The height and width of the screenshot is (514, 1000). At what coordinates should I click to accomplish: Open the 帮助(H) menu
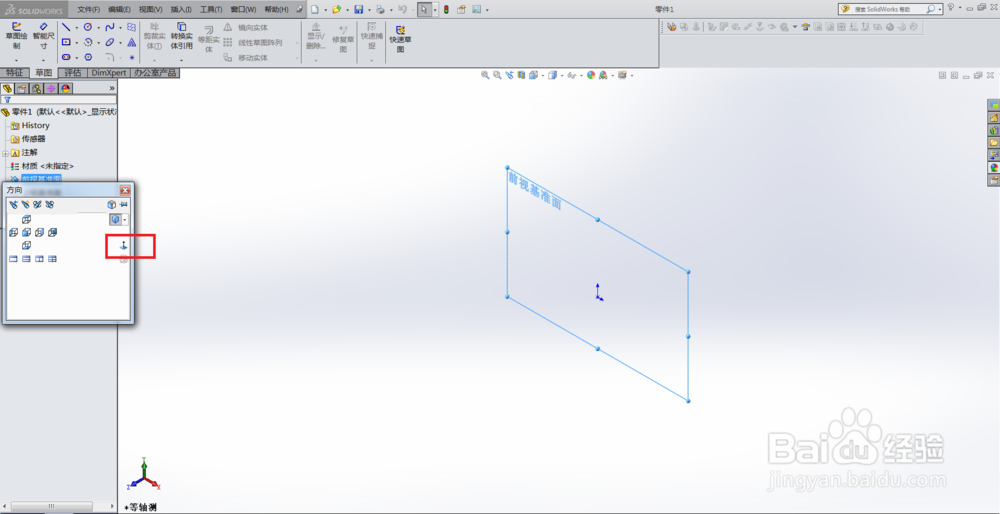(276, 10)
